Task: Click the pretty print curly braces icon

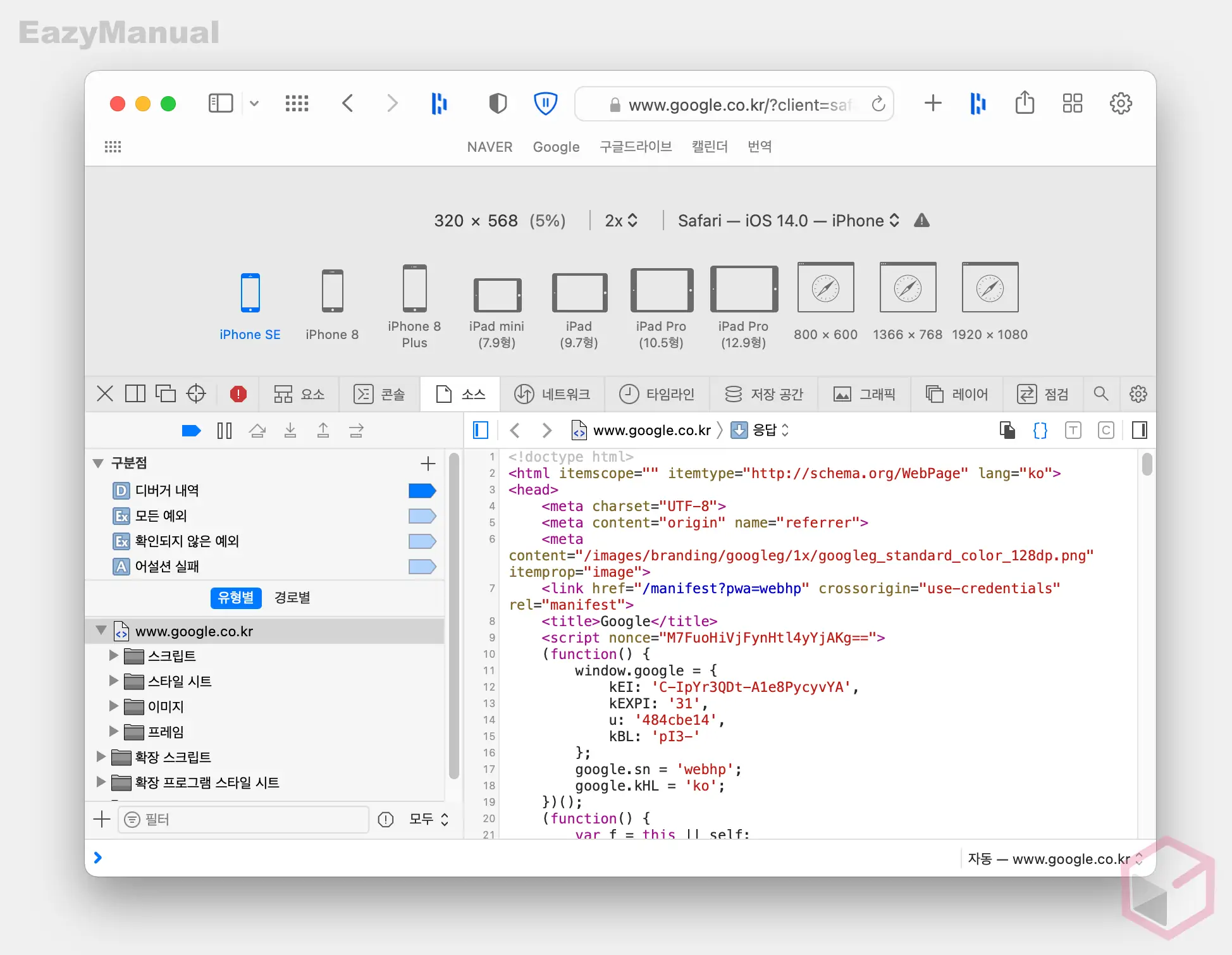Action: 1040,431
